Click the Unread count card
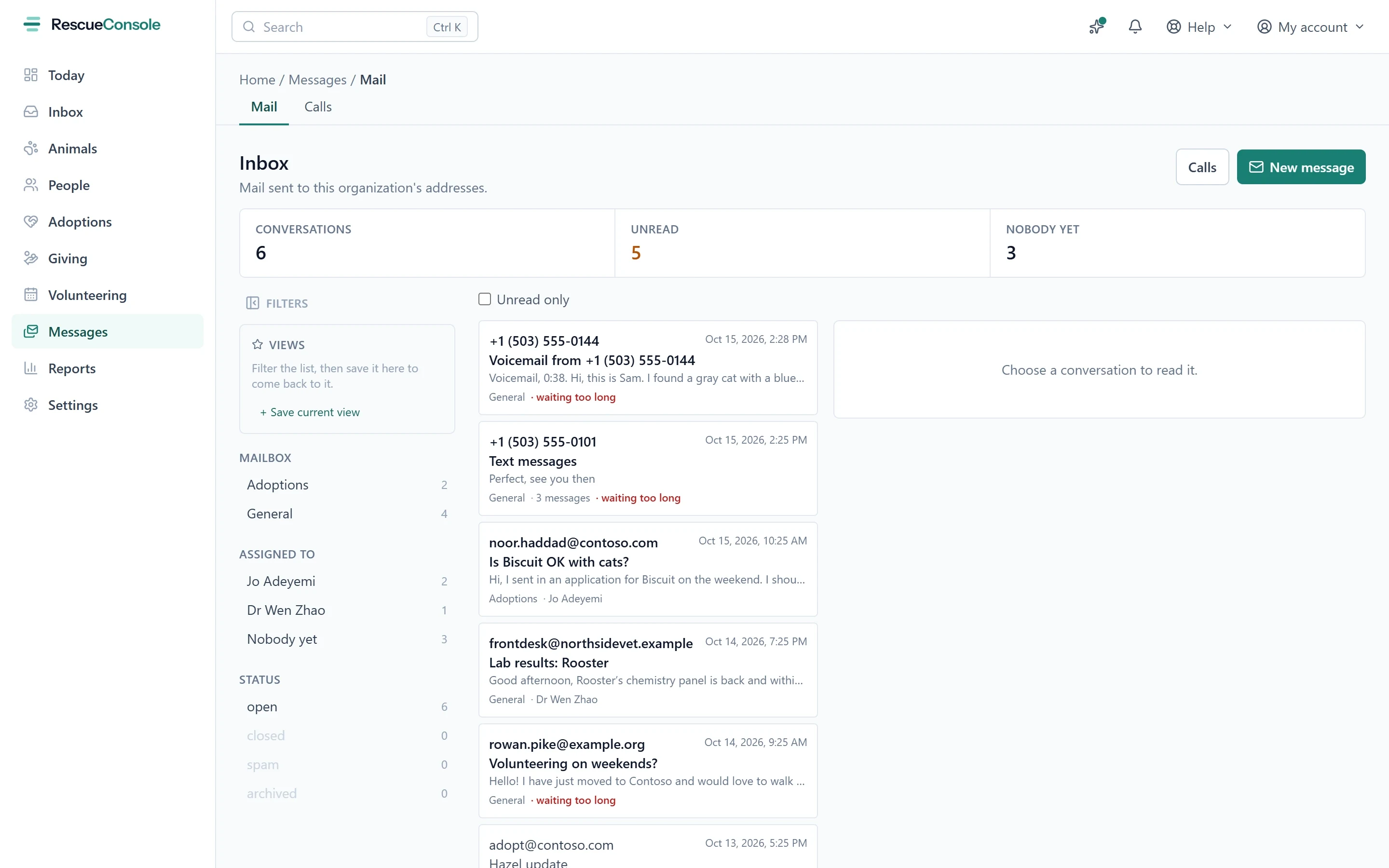This screenshot has width=1389, height=868. (x=802, y=243)
